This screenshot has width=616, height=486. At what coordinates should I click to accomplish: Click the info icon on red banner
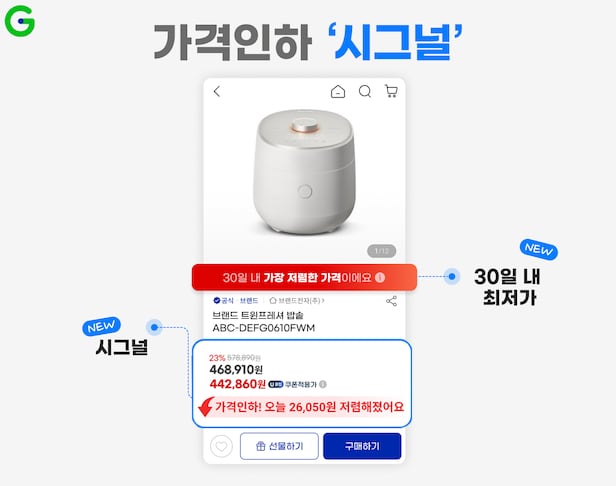(x=380, y=278)
